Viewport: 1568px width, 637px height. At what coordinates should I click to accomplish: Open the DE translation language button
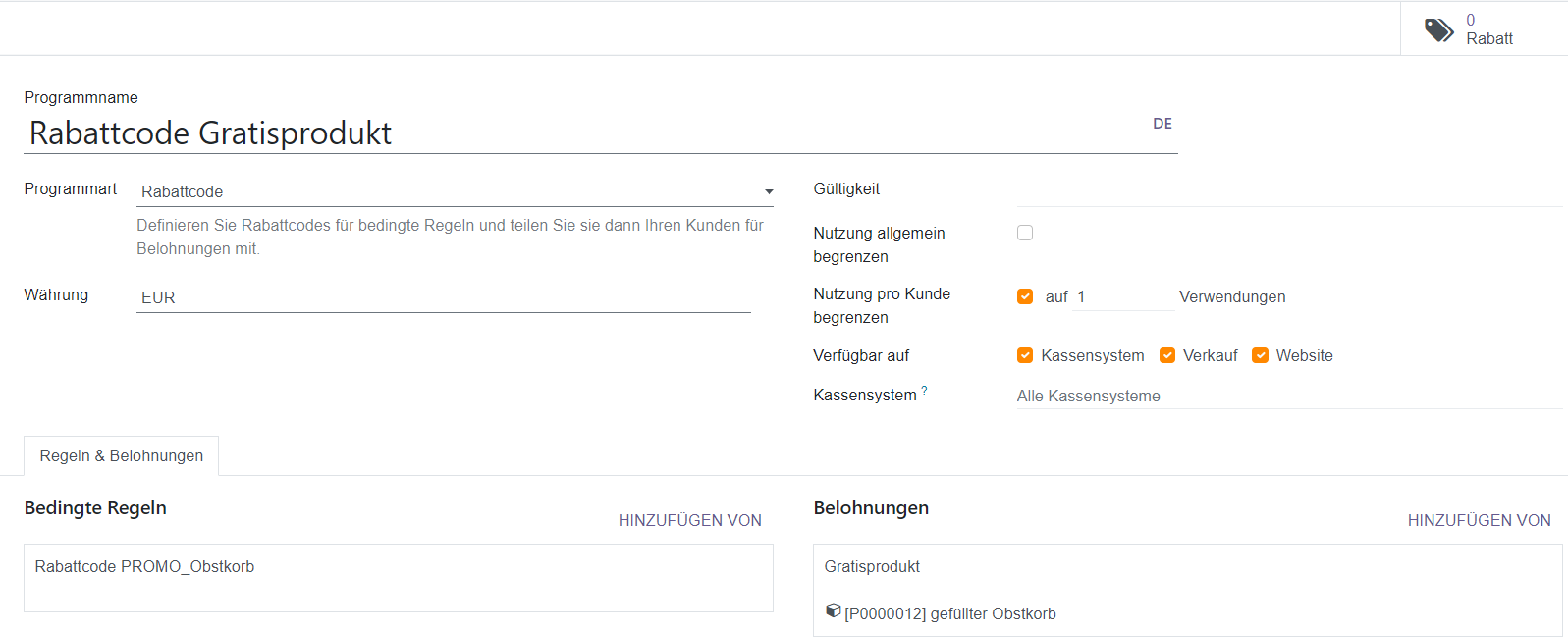point(1162,124)
